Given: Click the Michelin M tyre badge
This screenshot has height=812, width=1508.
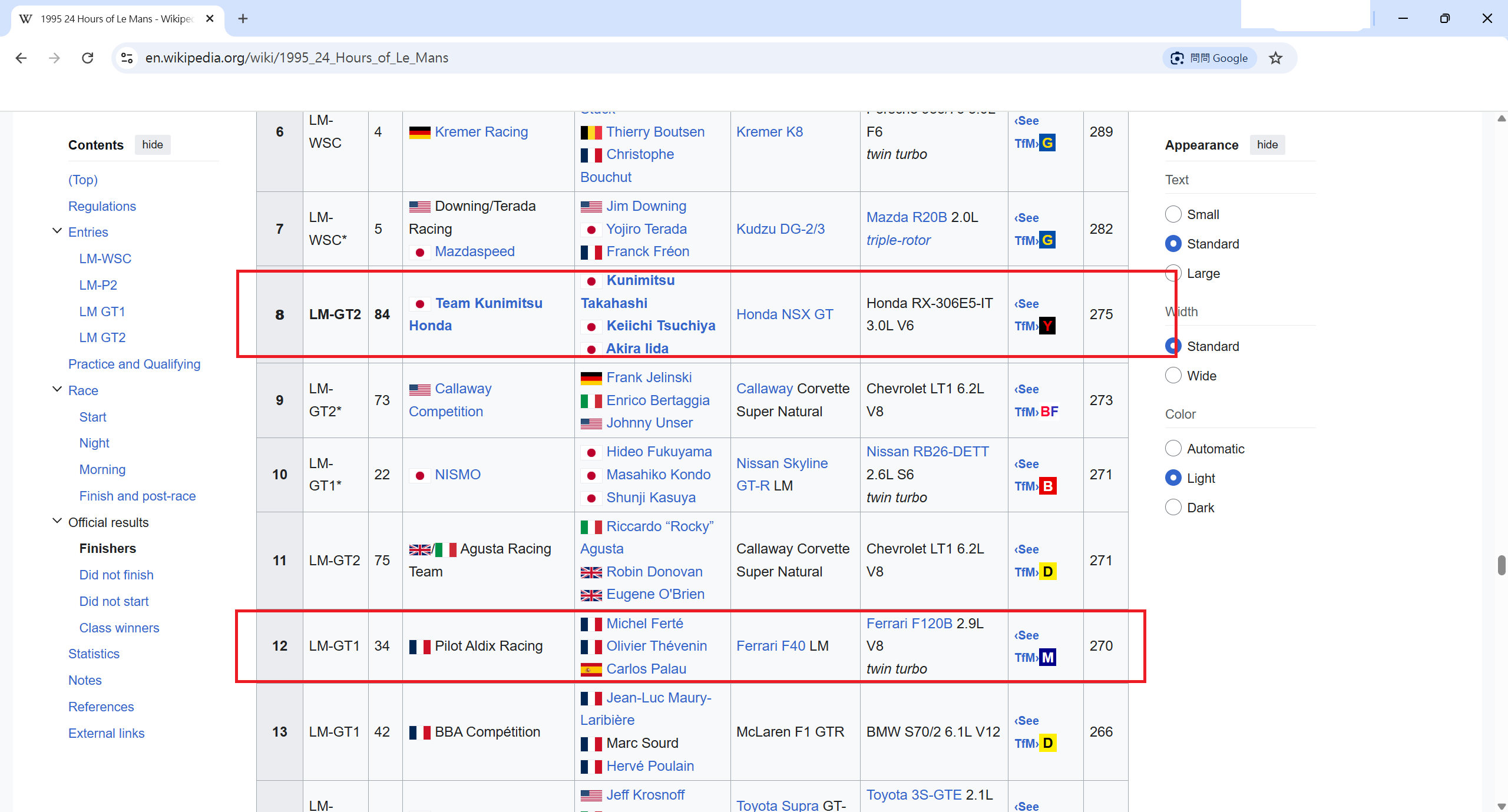Looking at the screenshot, I should (x=1048, y=657).
